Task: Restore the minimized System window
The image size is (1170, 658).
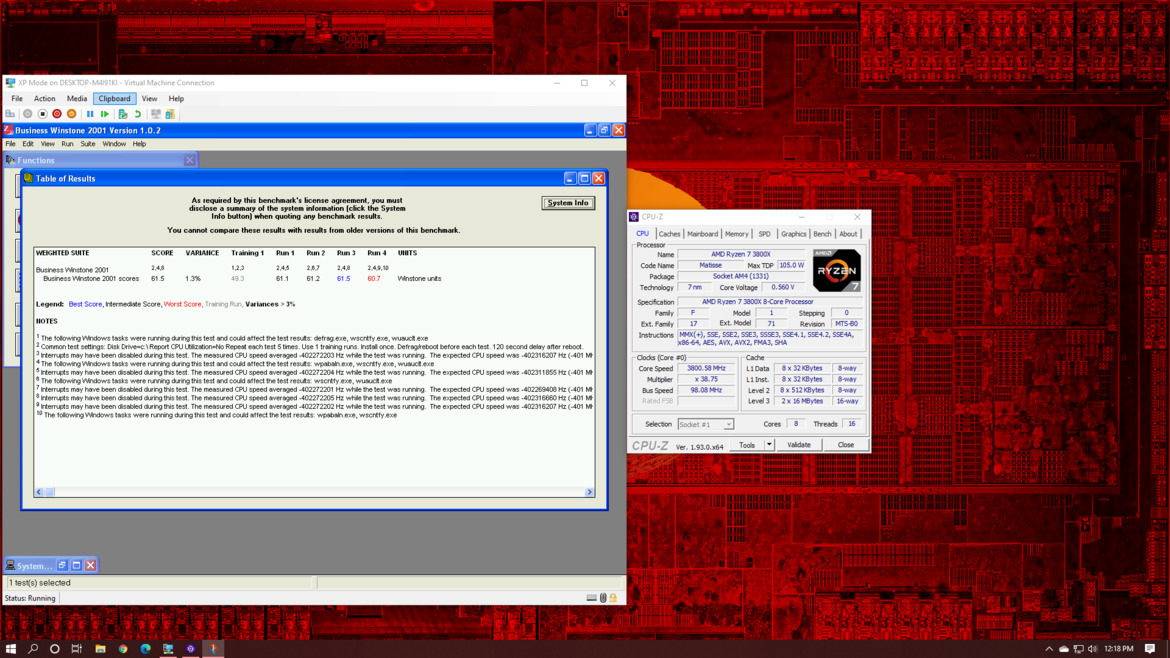Action: [x=63, y=565]
